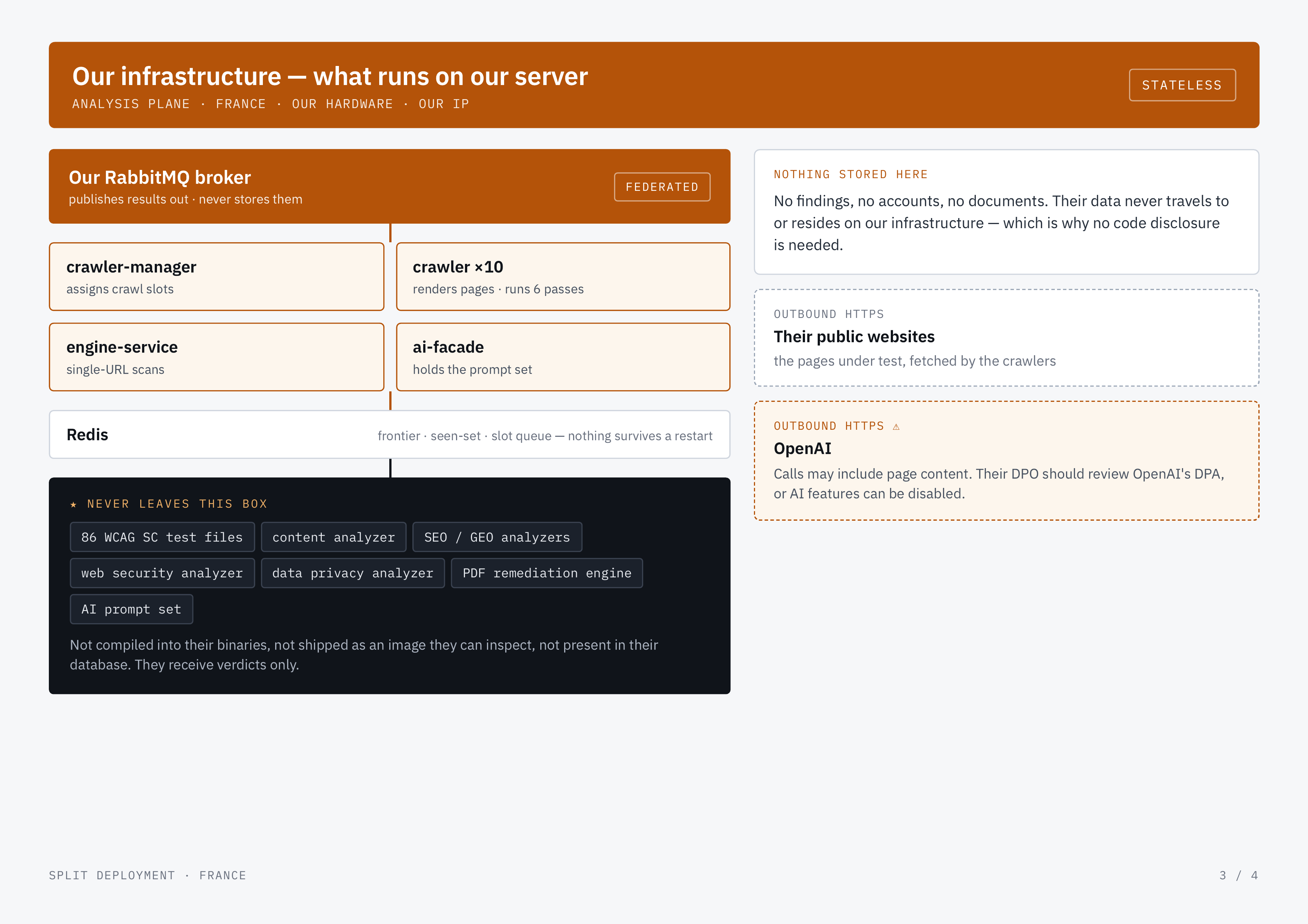Select 'renders pages · runs 6 passes' caption
This screenshot has width=1308, height=924.
click(498, 289)
